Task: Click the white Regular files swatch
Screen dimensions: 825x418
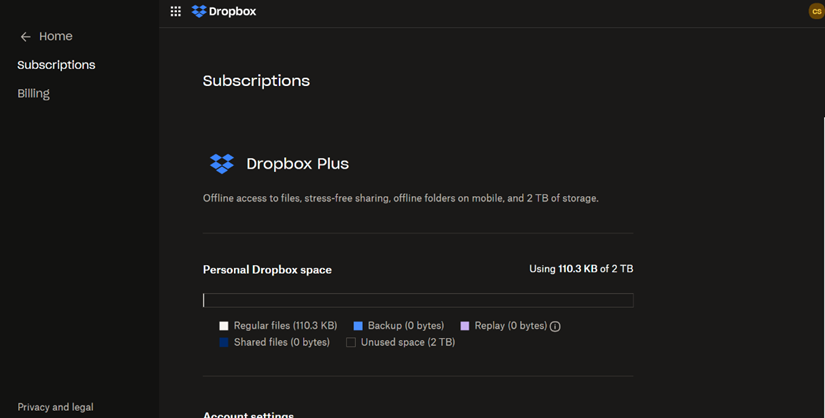Action: point(224,326)
